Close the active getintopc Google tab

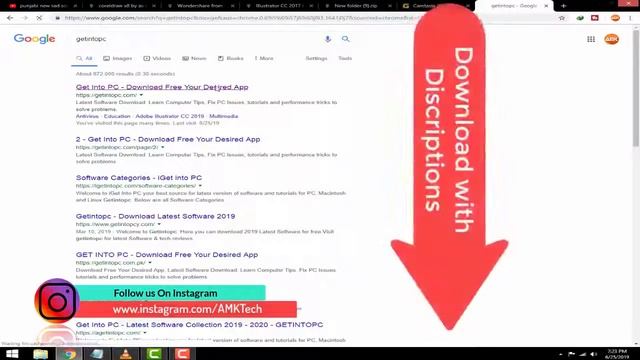point(546,6)
